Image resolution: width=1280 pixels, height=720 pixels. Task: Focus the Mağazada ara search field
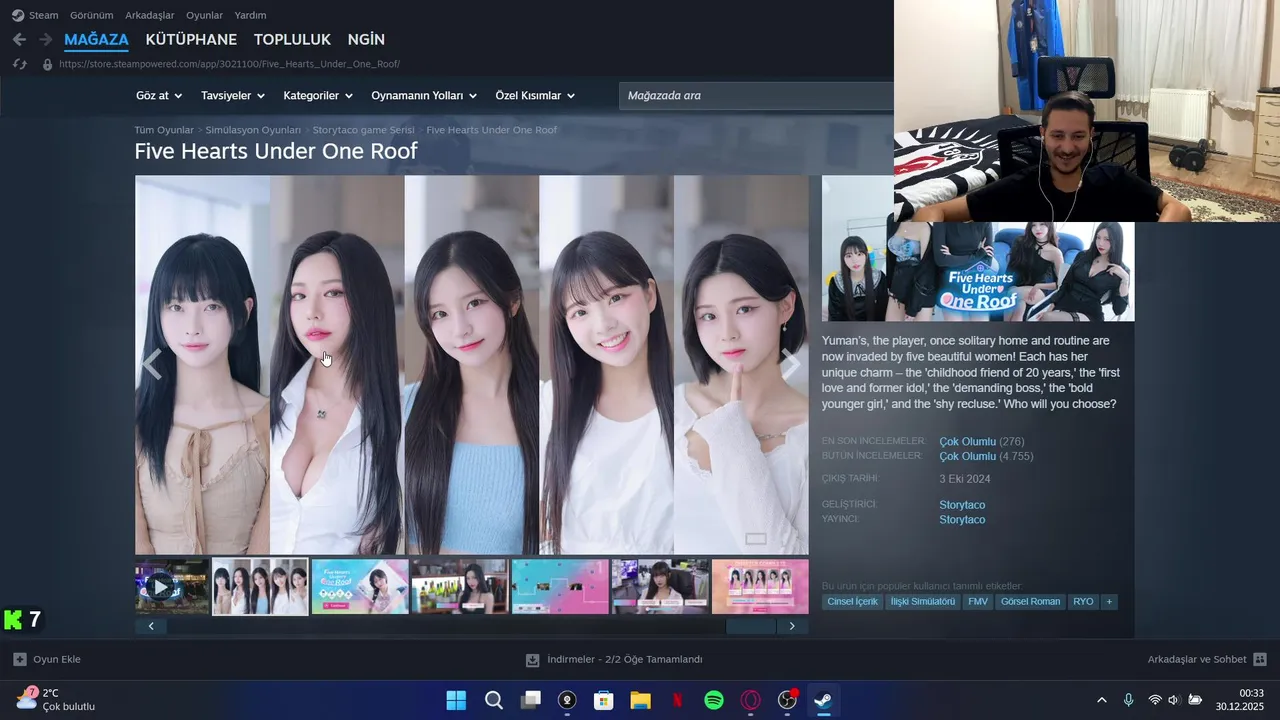pos(756,96)
